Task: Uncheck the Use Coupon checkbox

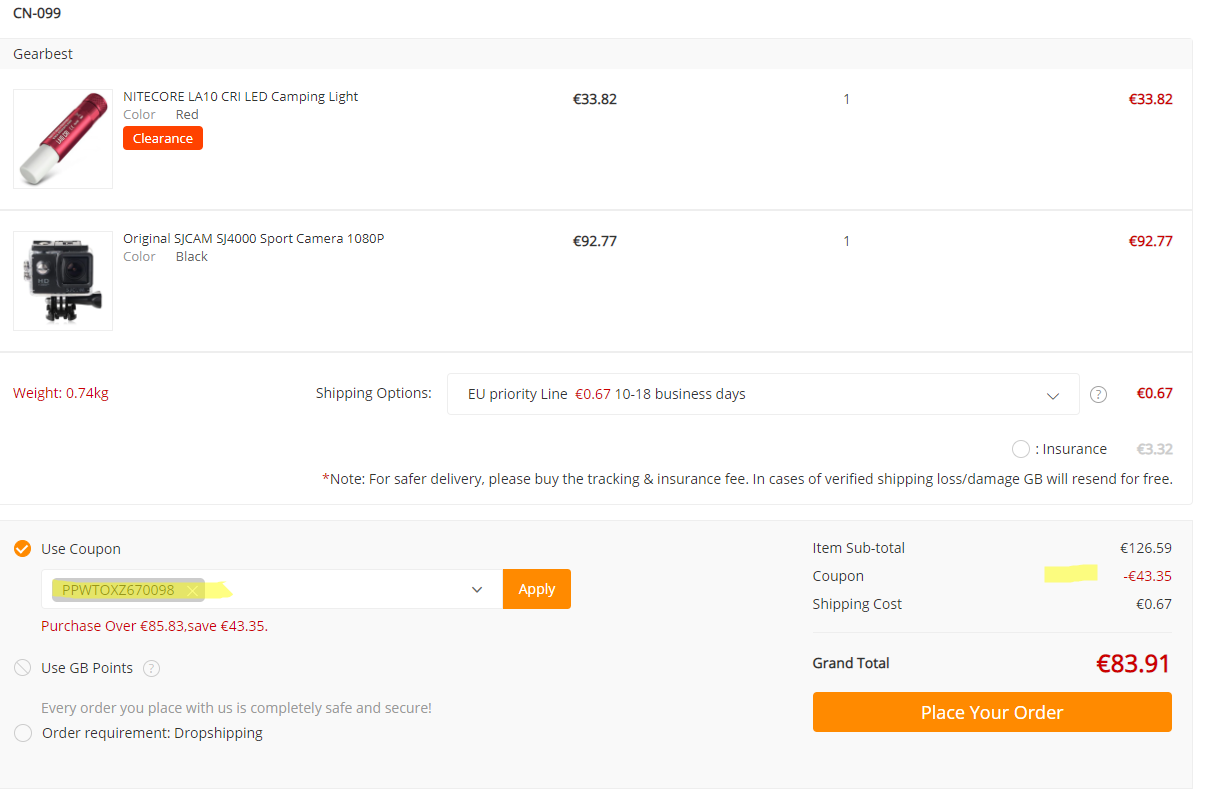Action: coord(22,549)
